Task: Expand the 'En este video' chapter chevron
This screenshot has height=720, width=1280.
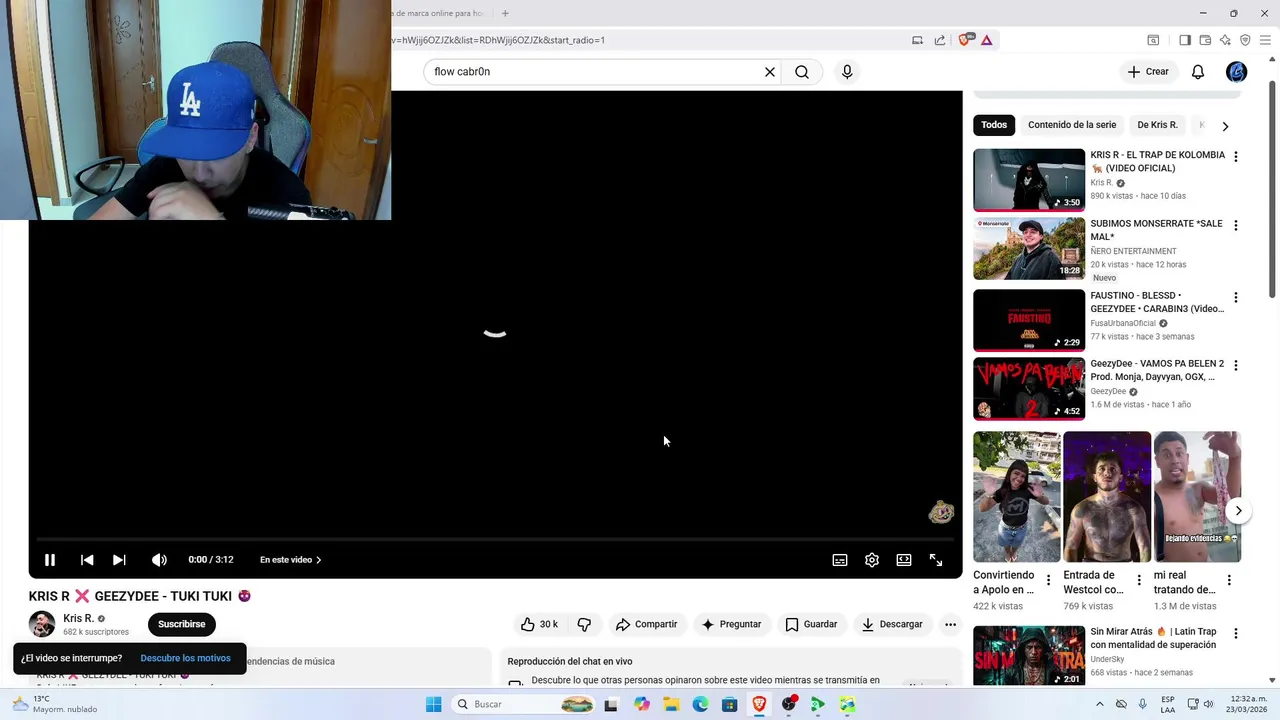Action: (x=318, y=560)
